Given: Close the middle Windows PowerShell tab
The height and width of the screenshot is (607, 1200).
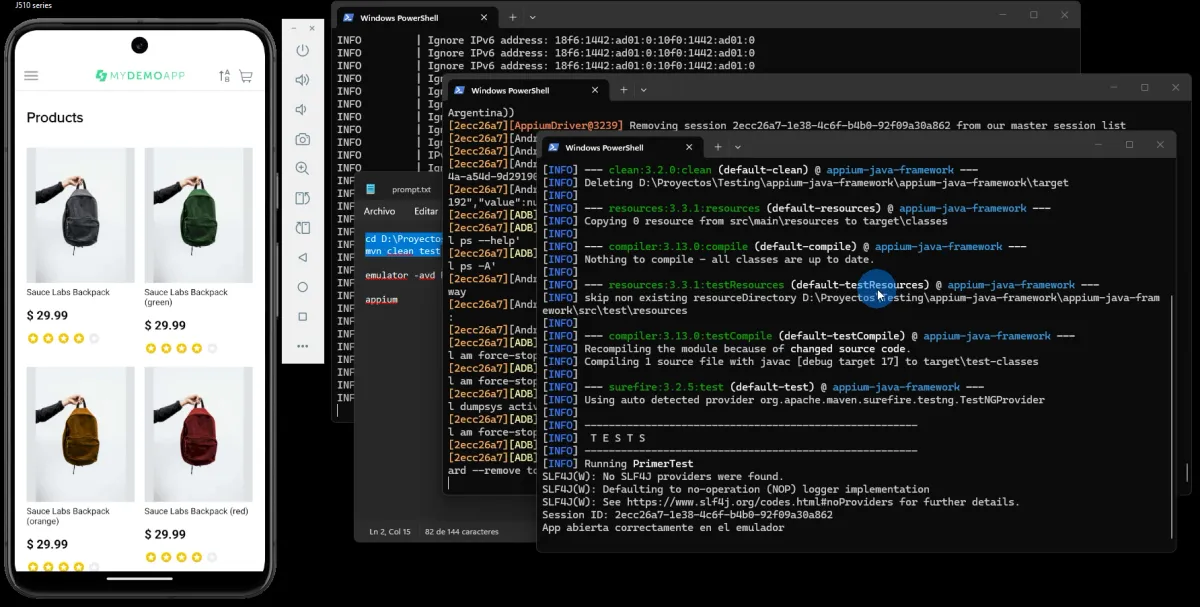Looking at the screenshot, I should click(595, 90).
